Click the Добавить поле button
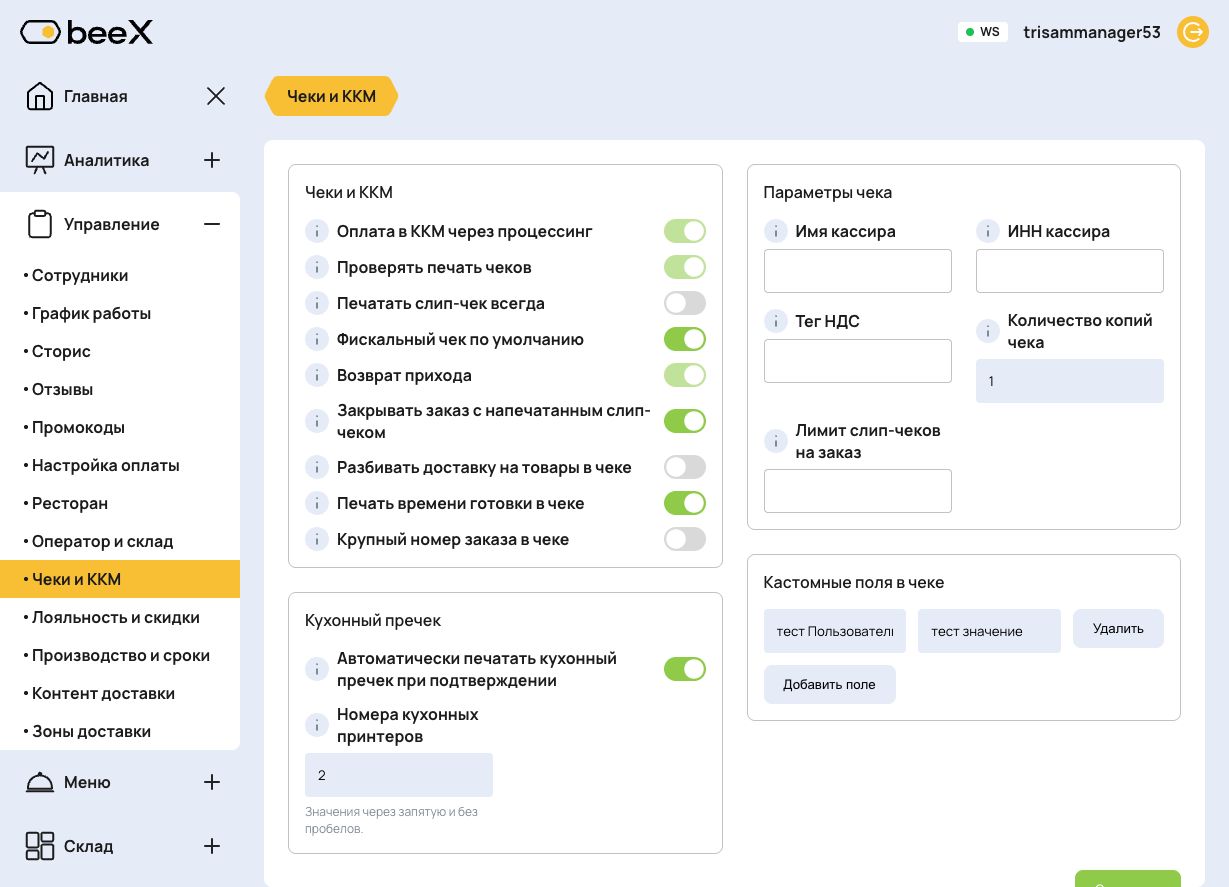The width and height of the screenshot is (1229, 887). point(829,684)
